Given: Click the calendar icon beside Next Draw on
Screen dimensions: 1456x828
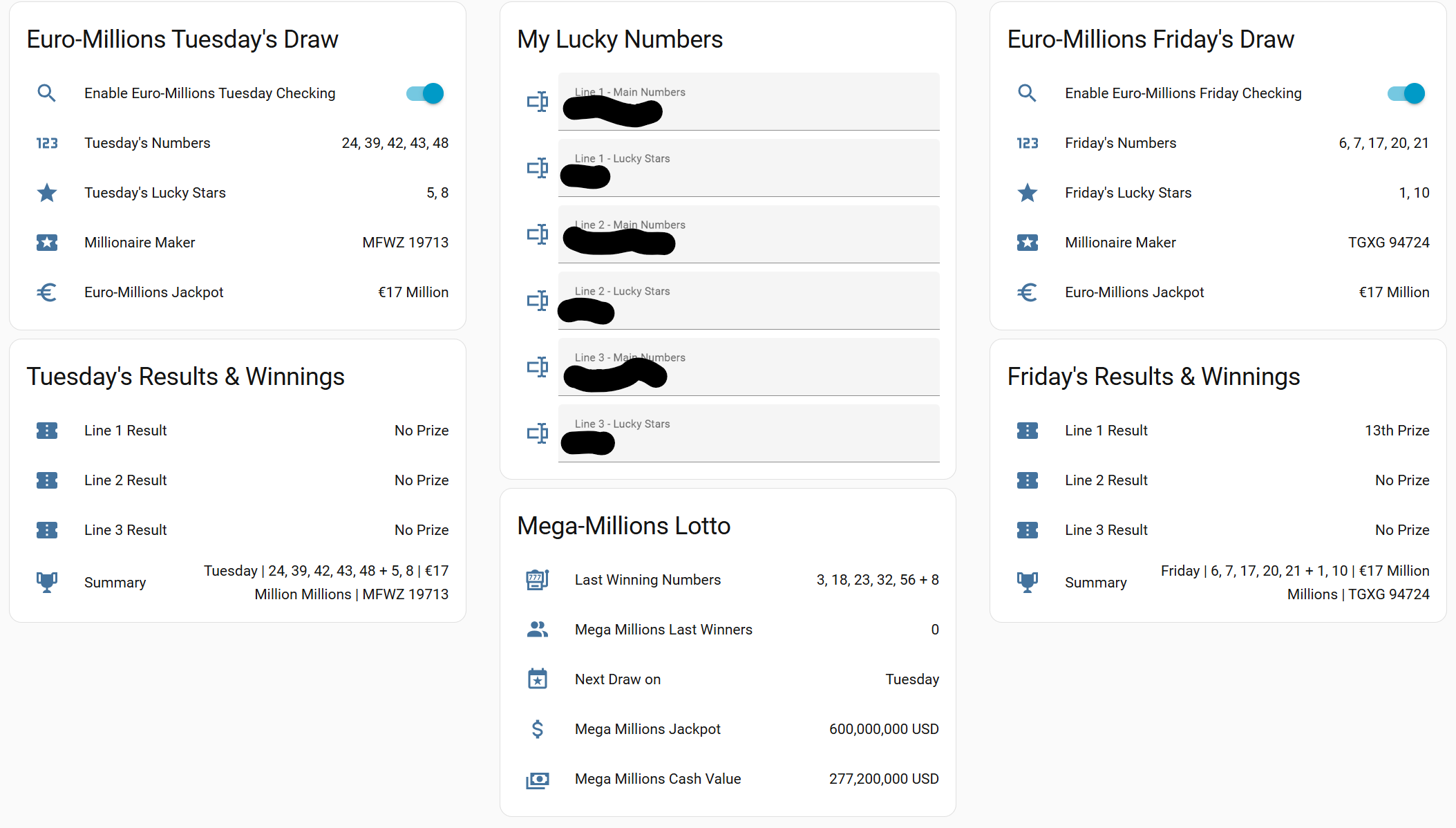Looking at the screenshot, I should pos(537,679).
